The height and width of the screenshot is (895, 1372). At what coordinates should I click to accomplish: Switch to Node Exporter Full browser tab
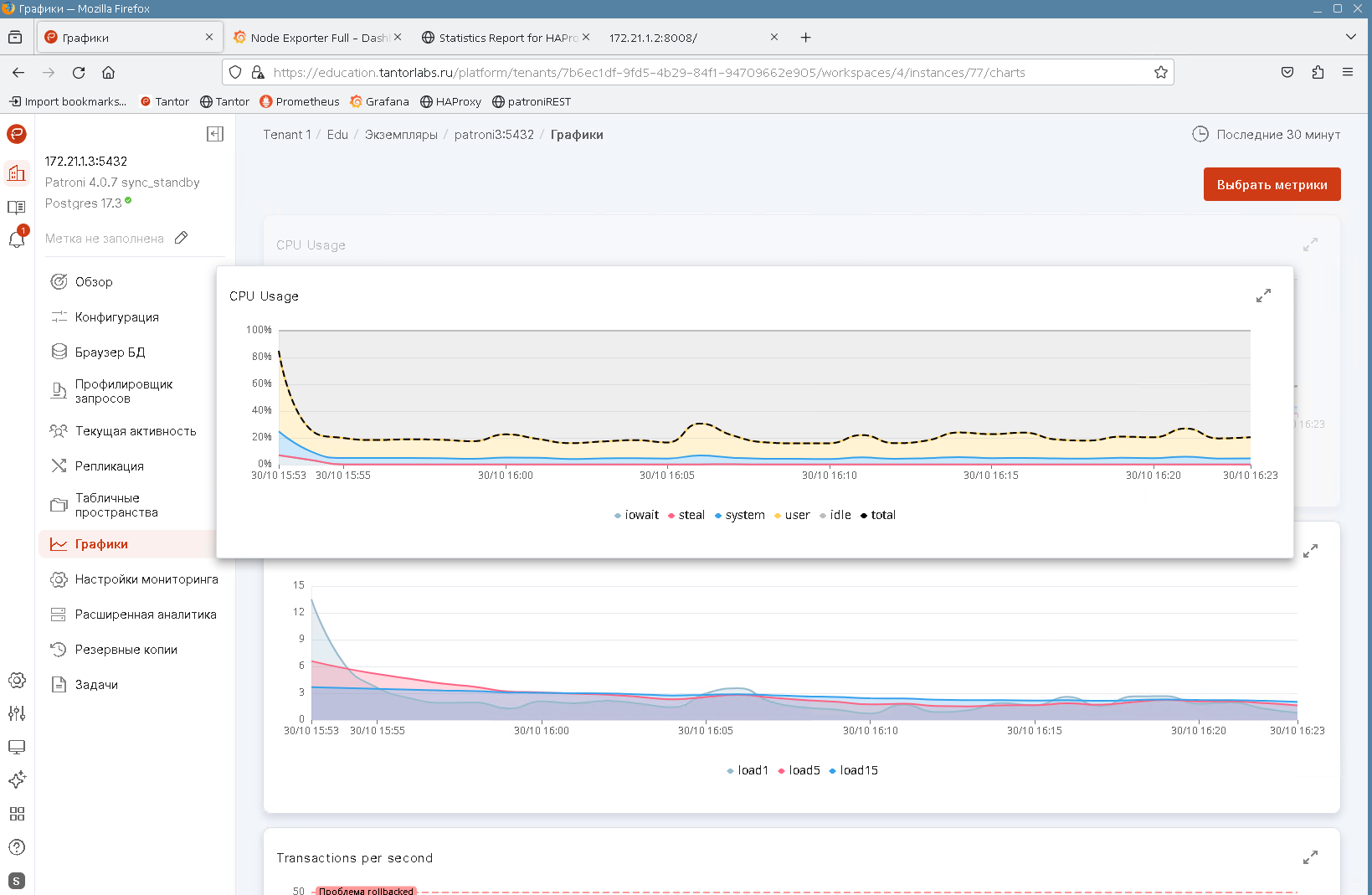tap(317, 38)
